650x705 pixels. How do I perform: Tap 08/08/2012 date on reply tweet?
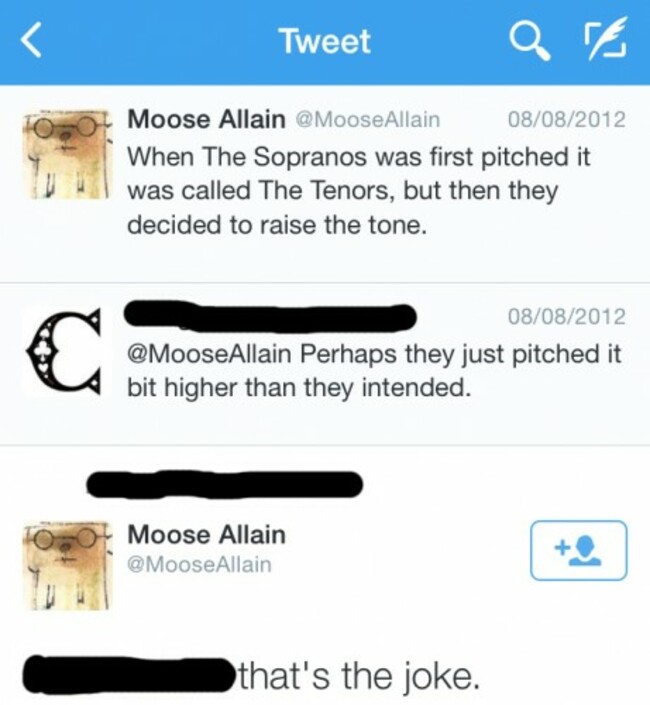coord(567,316)
